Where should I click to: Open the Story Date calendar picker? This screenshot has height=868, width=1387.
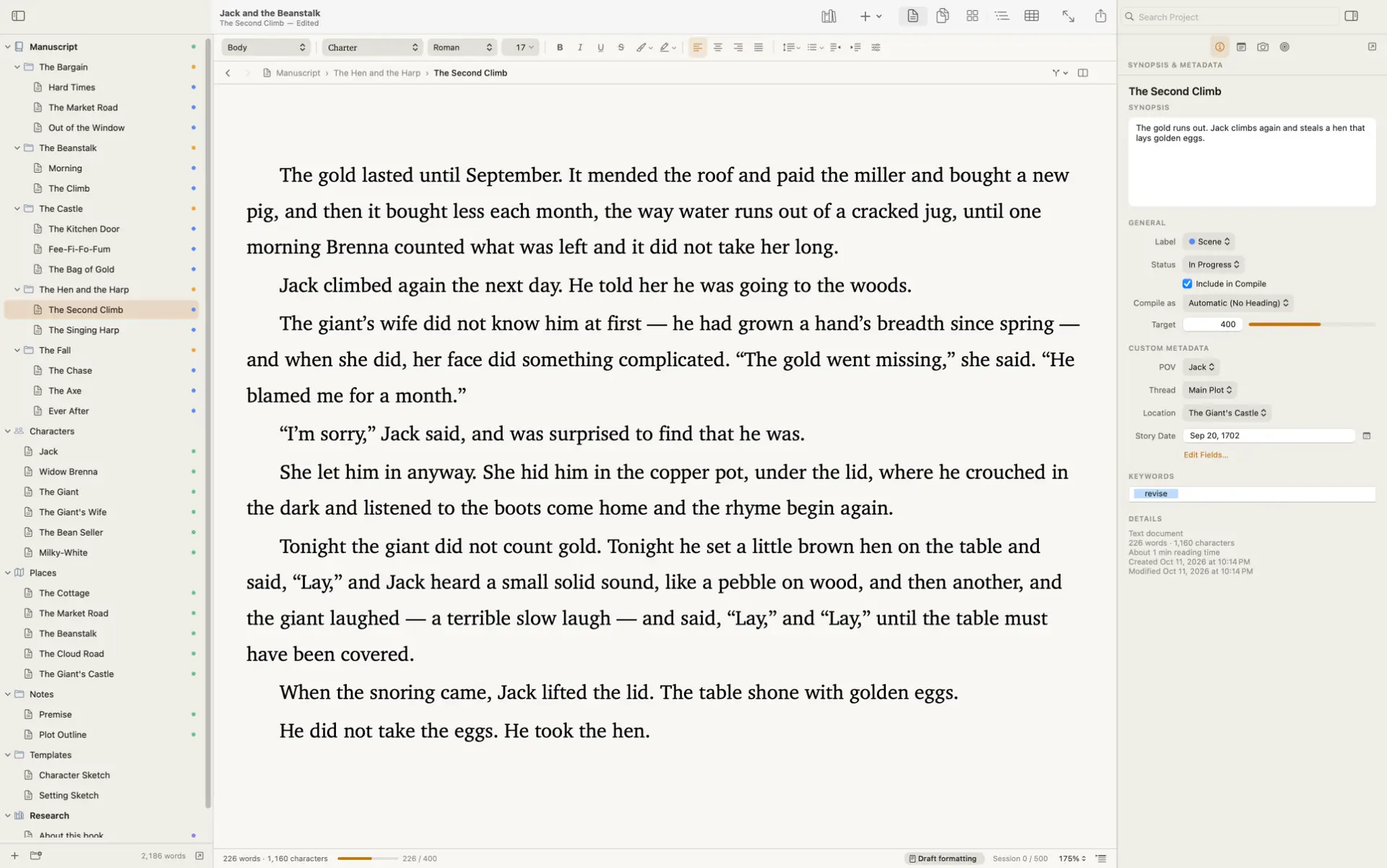pyautogui.click(x=1366, y=435)
